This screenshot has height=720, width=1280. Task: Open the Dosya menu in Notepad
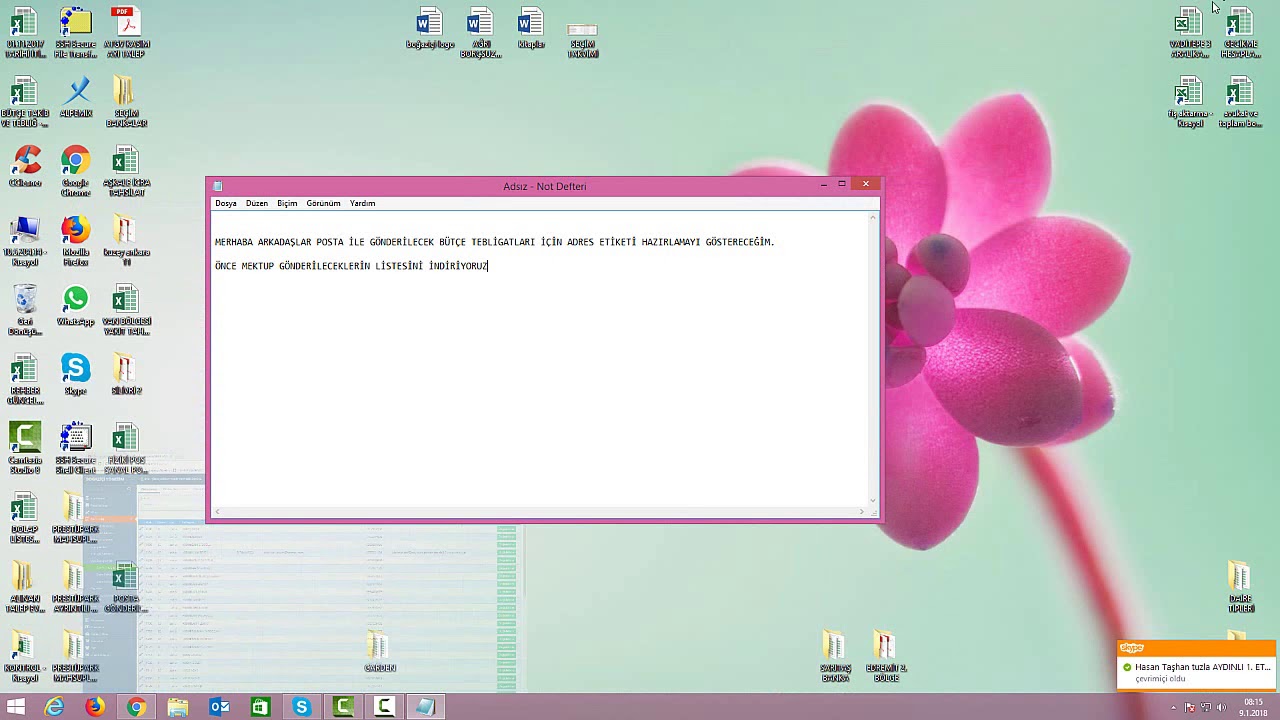226,203
